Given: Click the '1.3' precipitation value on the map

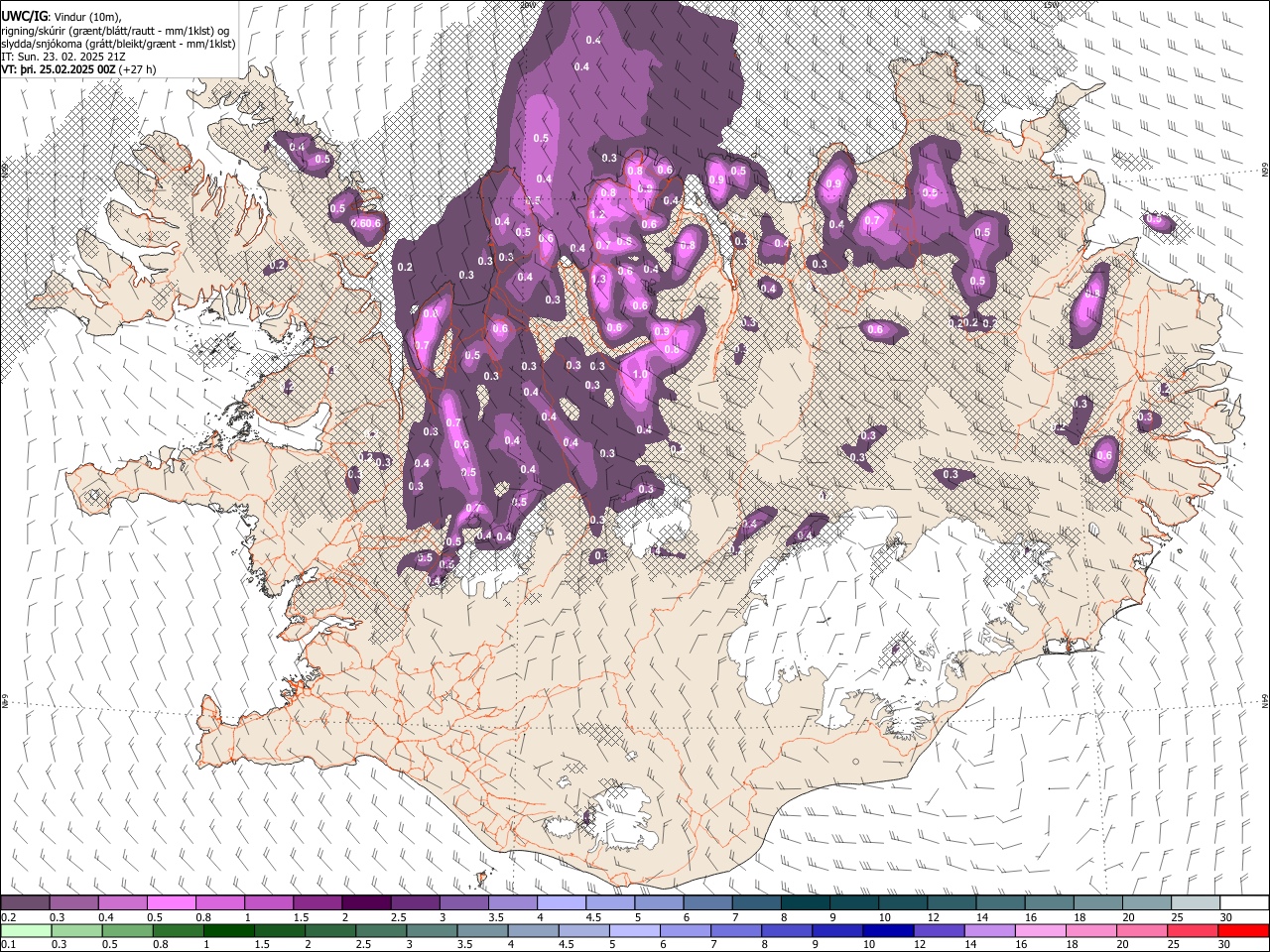Looking at the screenshot, I should 598,280.
